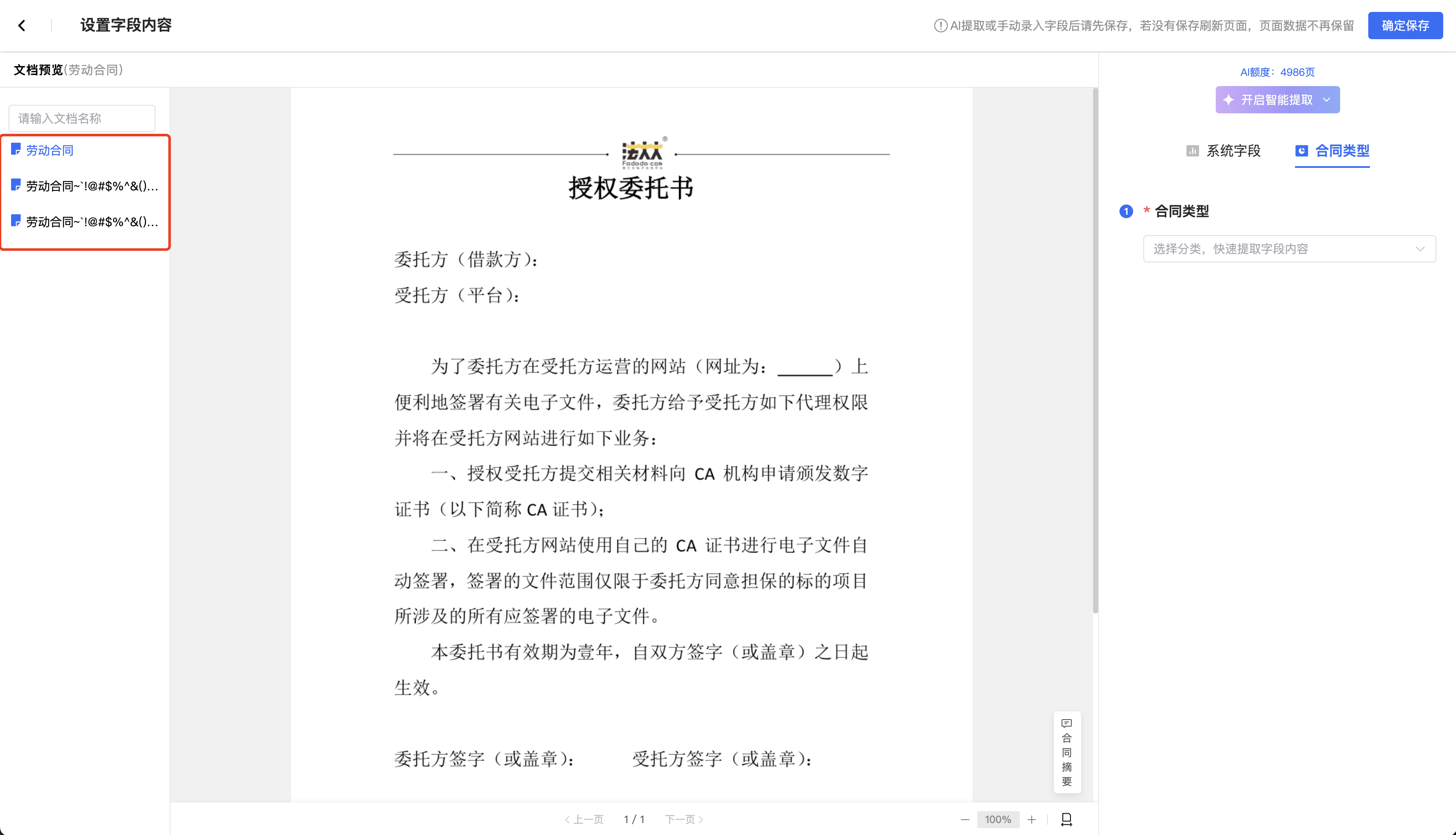Click the step 1 badge beside 合同类型
Viewport: 1456px width, 835px height.
(1126, 211)
